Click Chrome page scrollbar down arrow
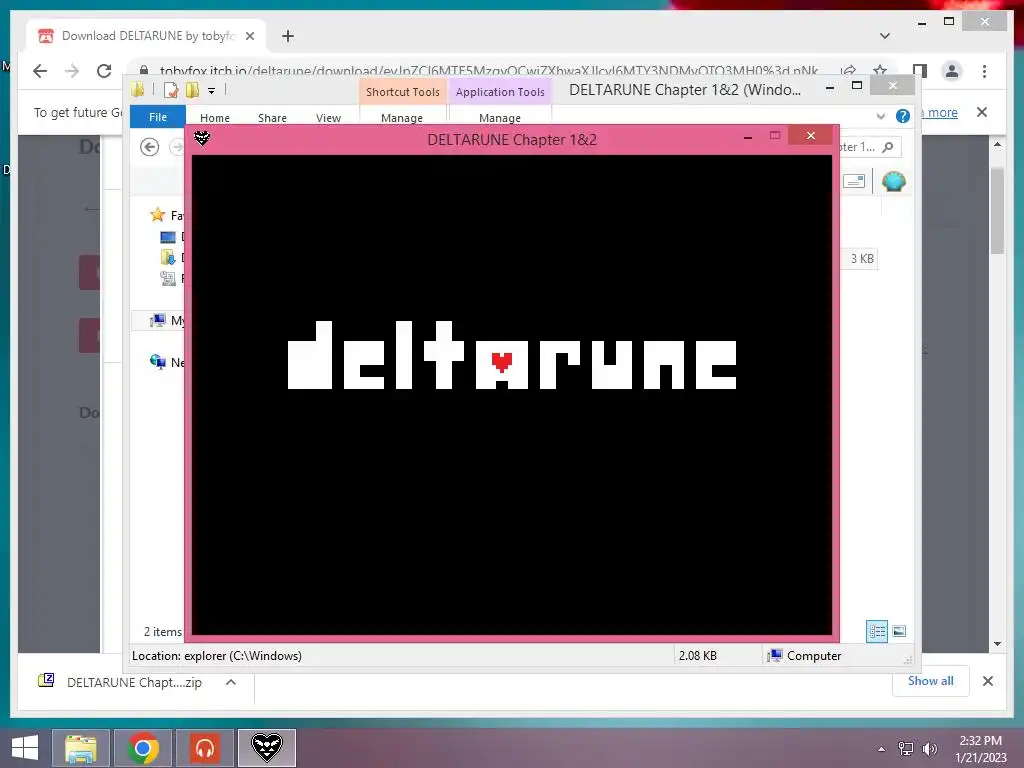The image size is (1024, 768). click(x=997, y=643)
